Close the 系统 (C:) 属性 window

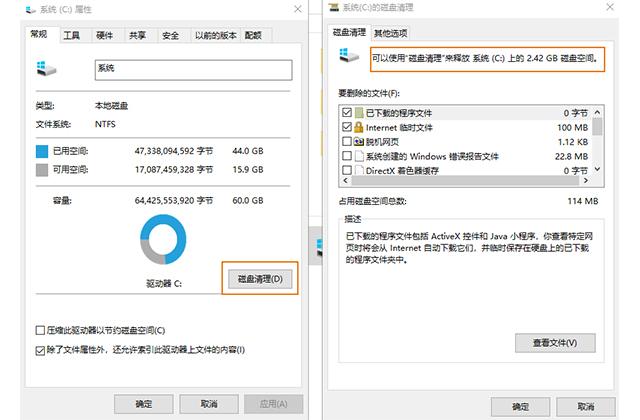(x=298, y=9)
